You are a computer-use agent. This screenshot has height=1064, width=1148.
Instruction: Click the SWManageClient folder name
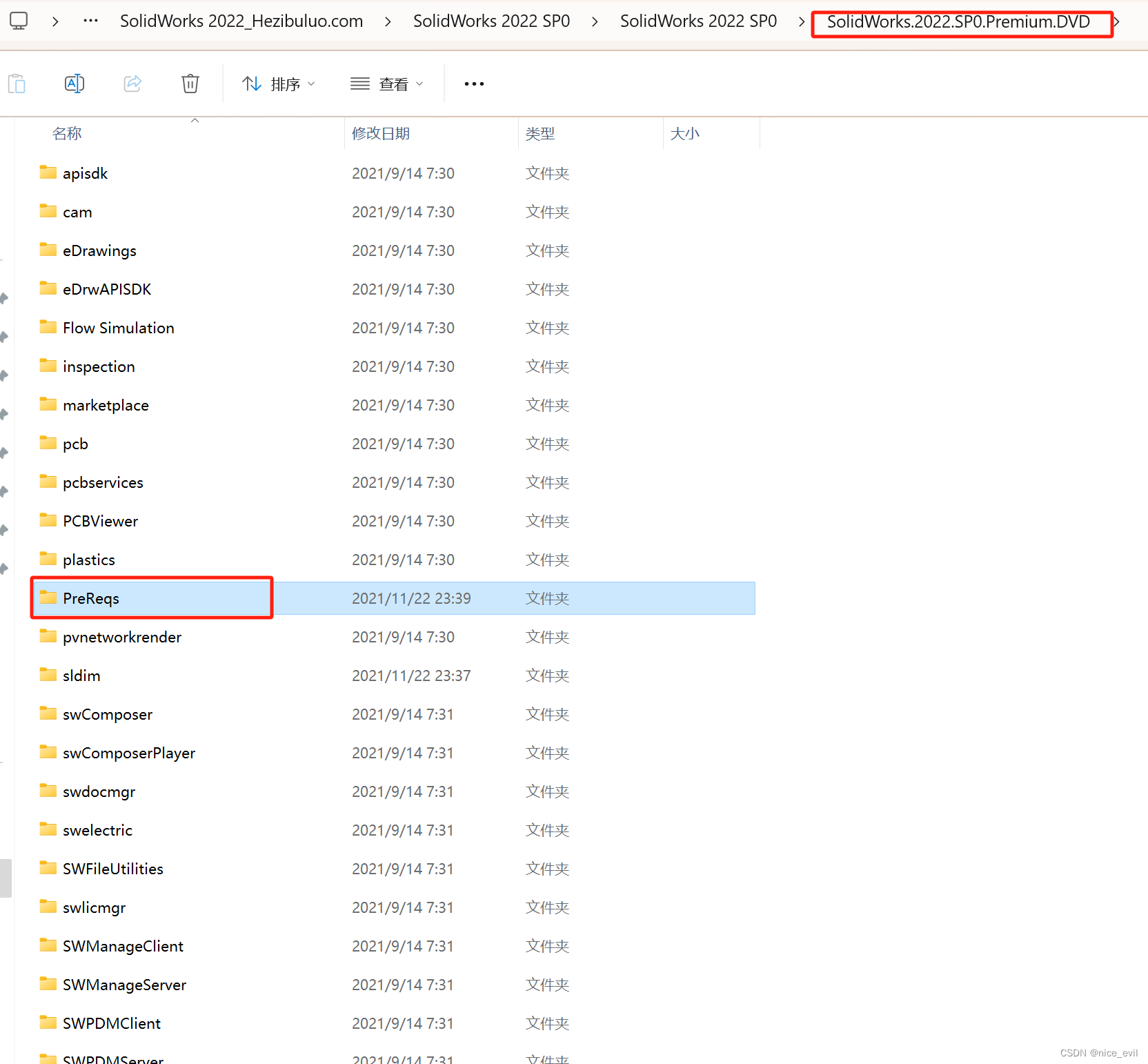[x=123, y=947]
